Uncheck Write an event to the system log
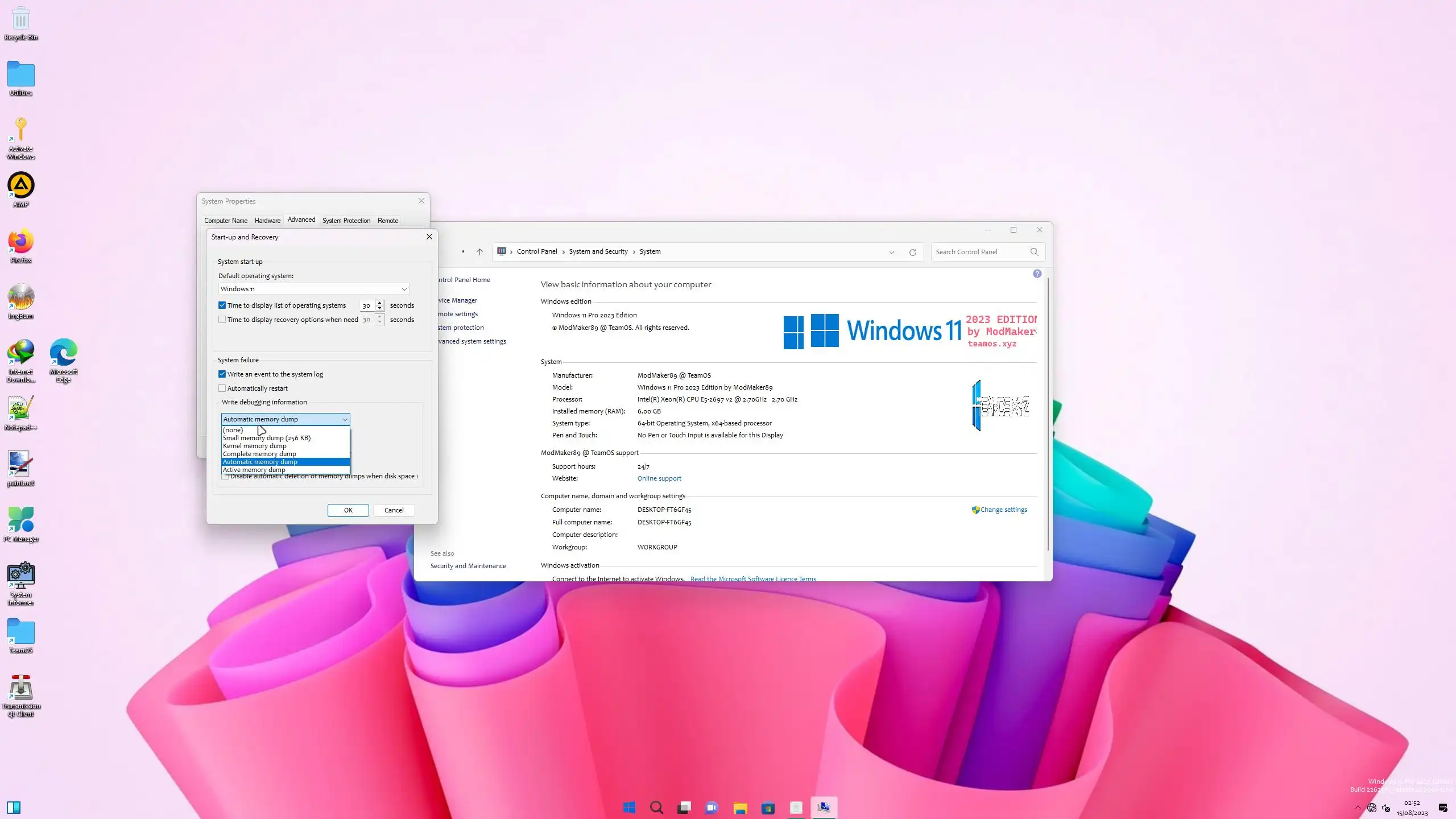The height and width of the screenshot is (819, 1456). tap(222, 374)
